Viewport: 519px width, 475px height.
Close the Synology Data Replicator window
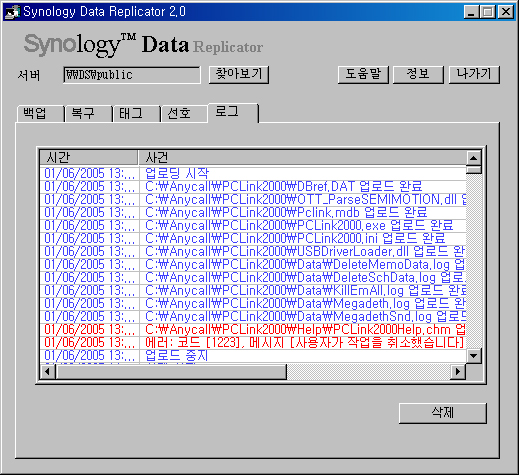tap(506, 12)
